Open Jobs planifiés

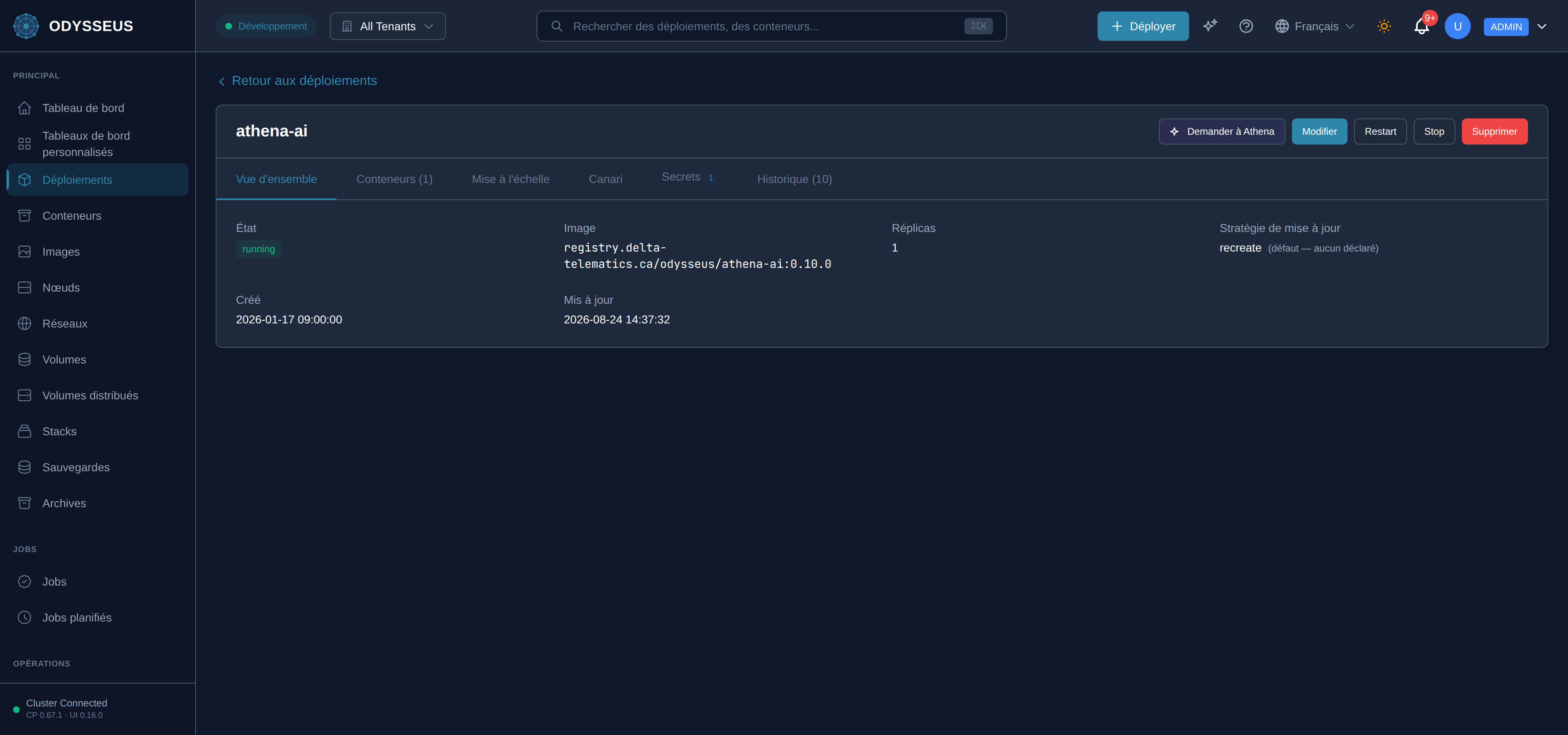point(98,617)
